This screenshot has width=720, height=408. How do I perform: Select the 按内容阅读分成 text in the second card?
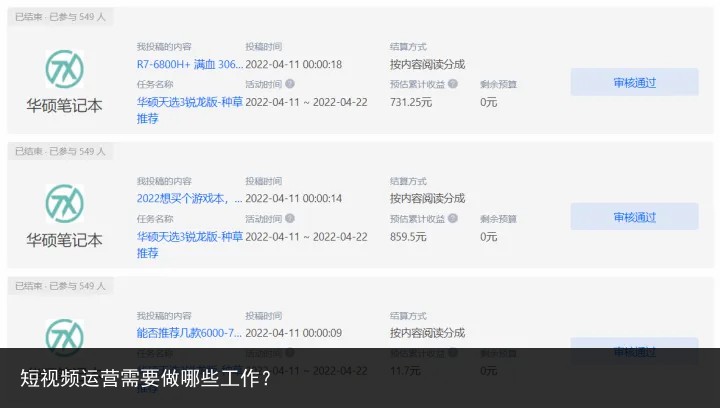428,198
